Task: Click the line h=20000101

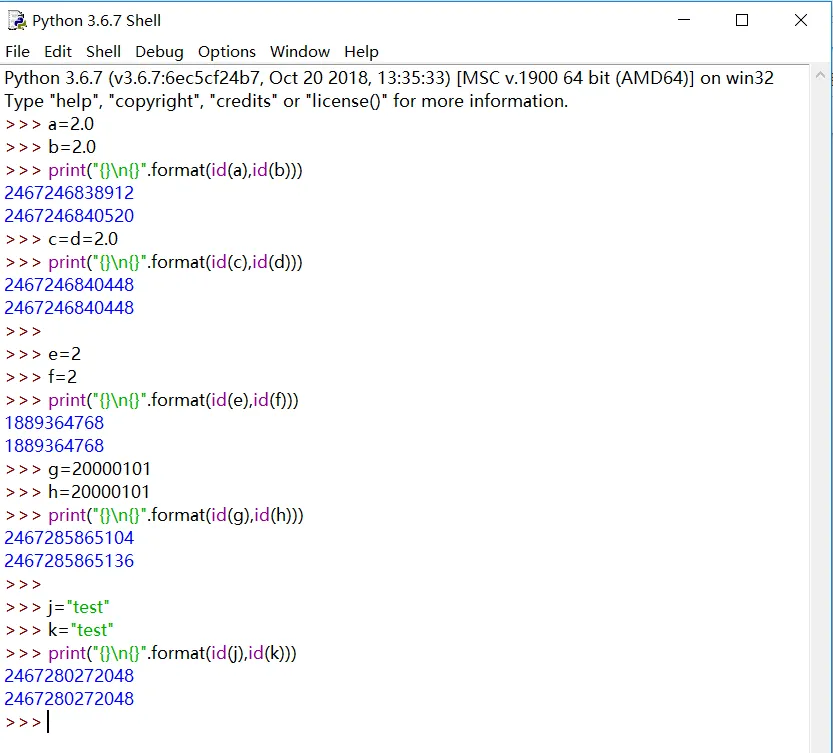Action: (x=99, y=492)
